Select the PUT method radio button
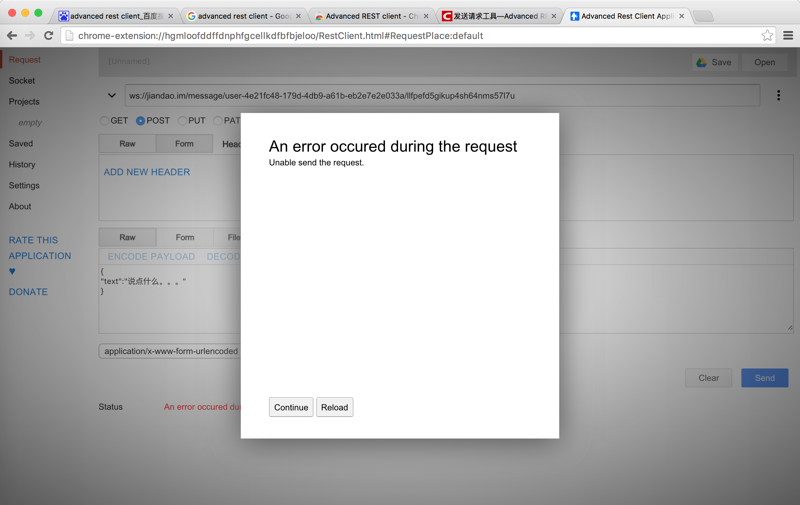This screenshot has width=800, height=505. point(182,121)
